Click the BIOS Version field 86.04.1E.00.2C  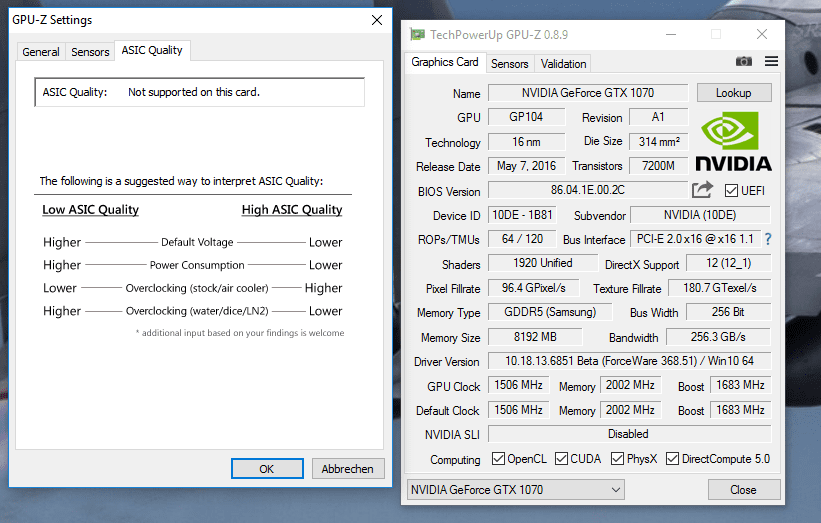coord(587,190)
